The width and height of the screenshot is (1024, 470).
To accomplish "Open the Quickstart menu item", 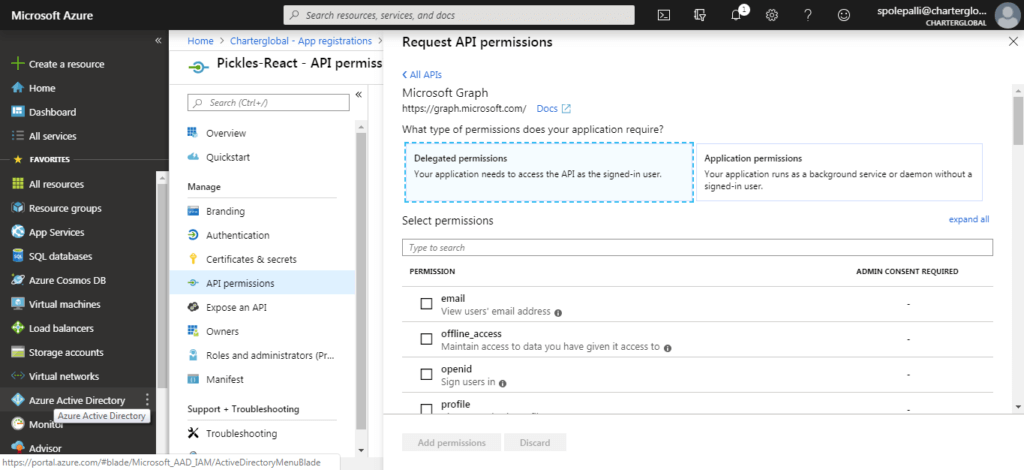I will 228,157.
